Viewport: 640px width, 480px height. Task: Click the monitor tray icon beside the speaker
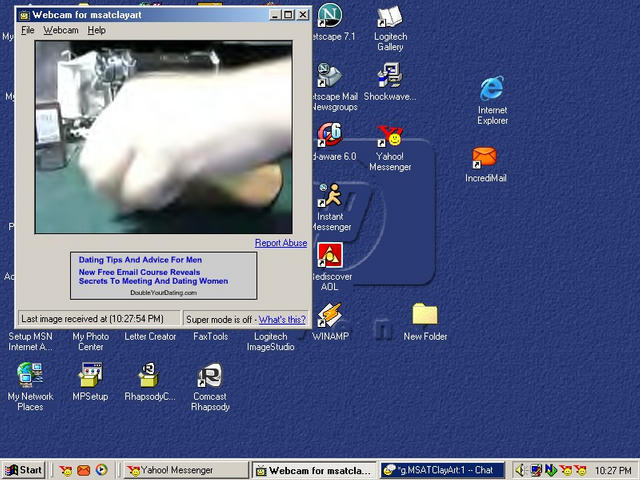pyautogui.click(x=536, y=470)
